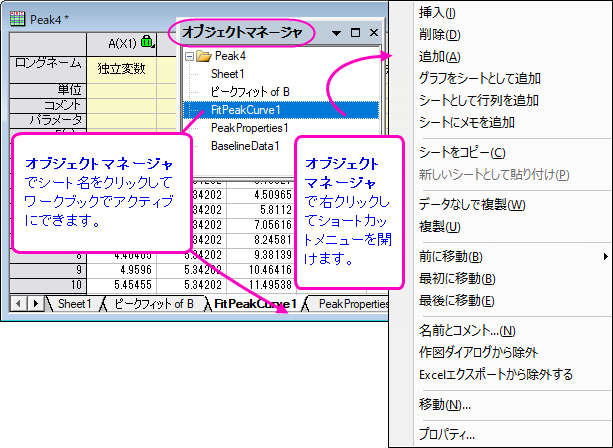This screenshot has height=448, width=613.
Task: Choose 最後に移動(E) menu entry
Action: pos(457,301)
